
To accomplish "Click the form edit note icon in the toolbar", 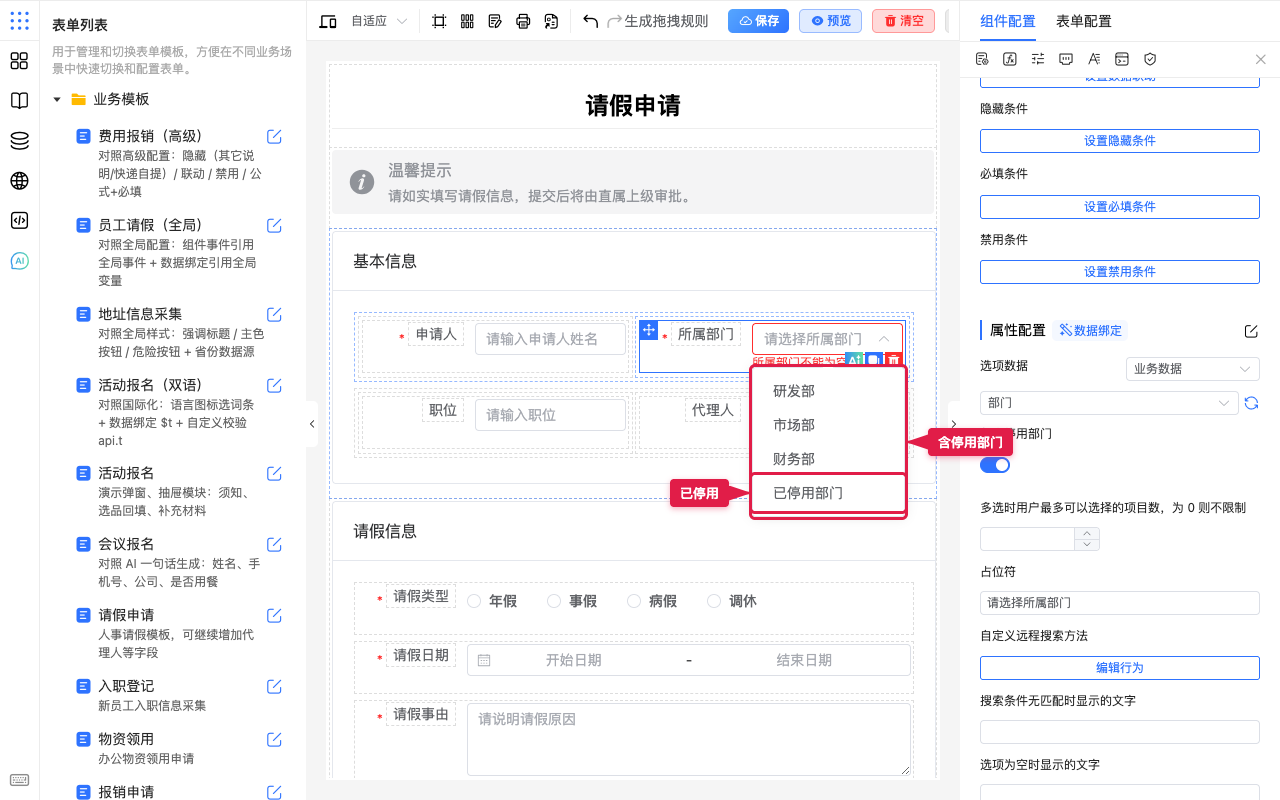I will [495, 21].
